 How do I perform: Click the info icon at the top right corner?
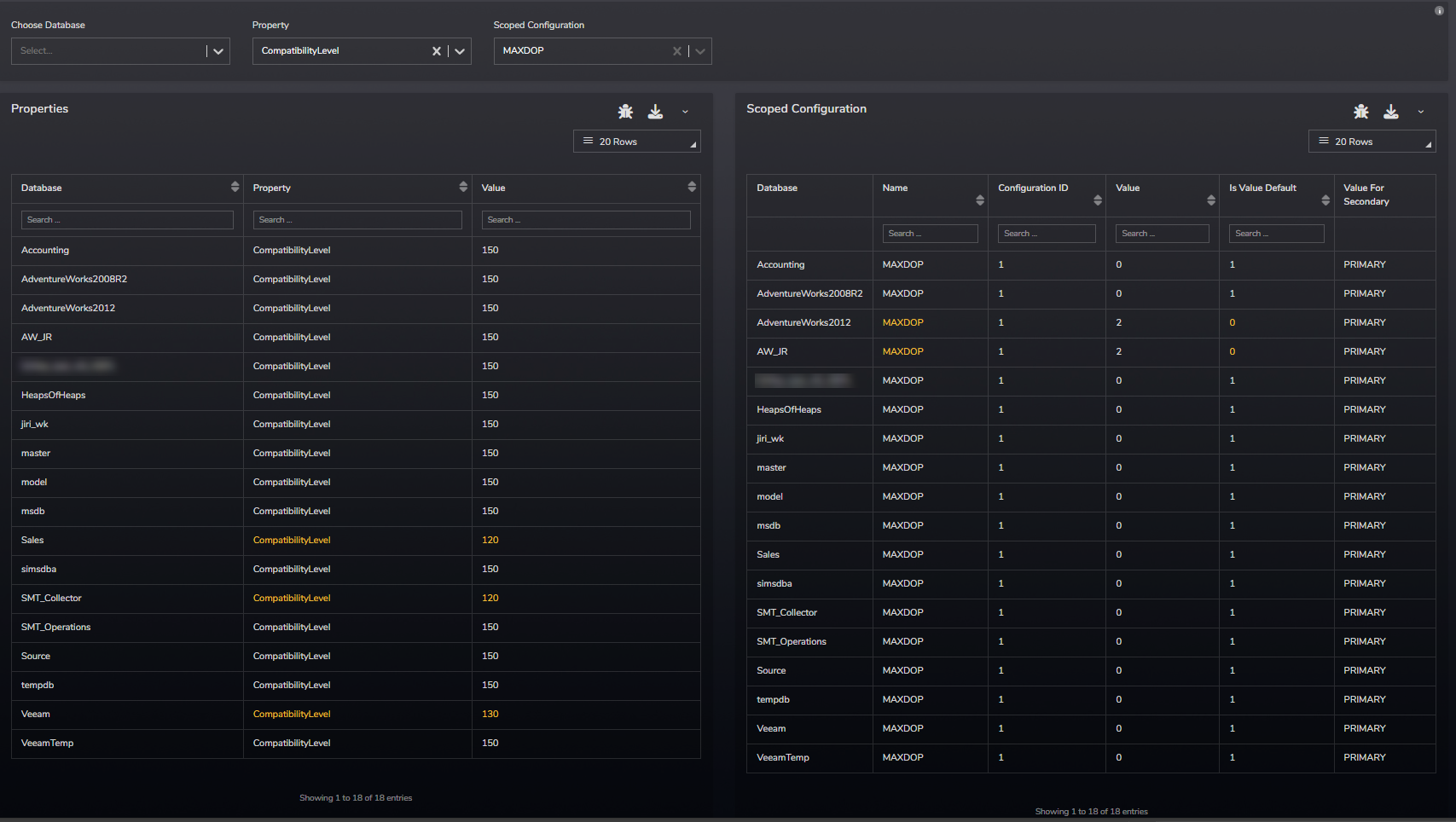point(1439,11)
